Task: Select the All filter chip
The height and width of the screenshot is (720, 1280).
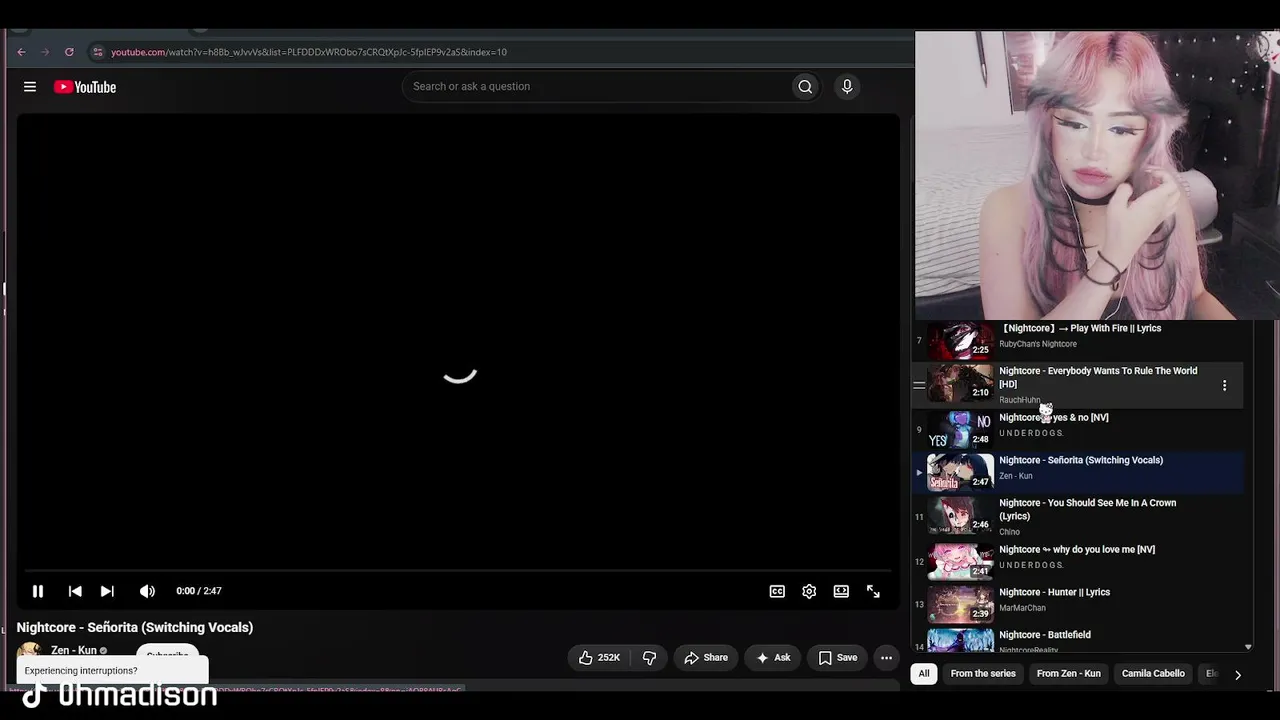Action: [x=924, y=674]
